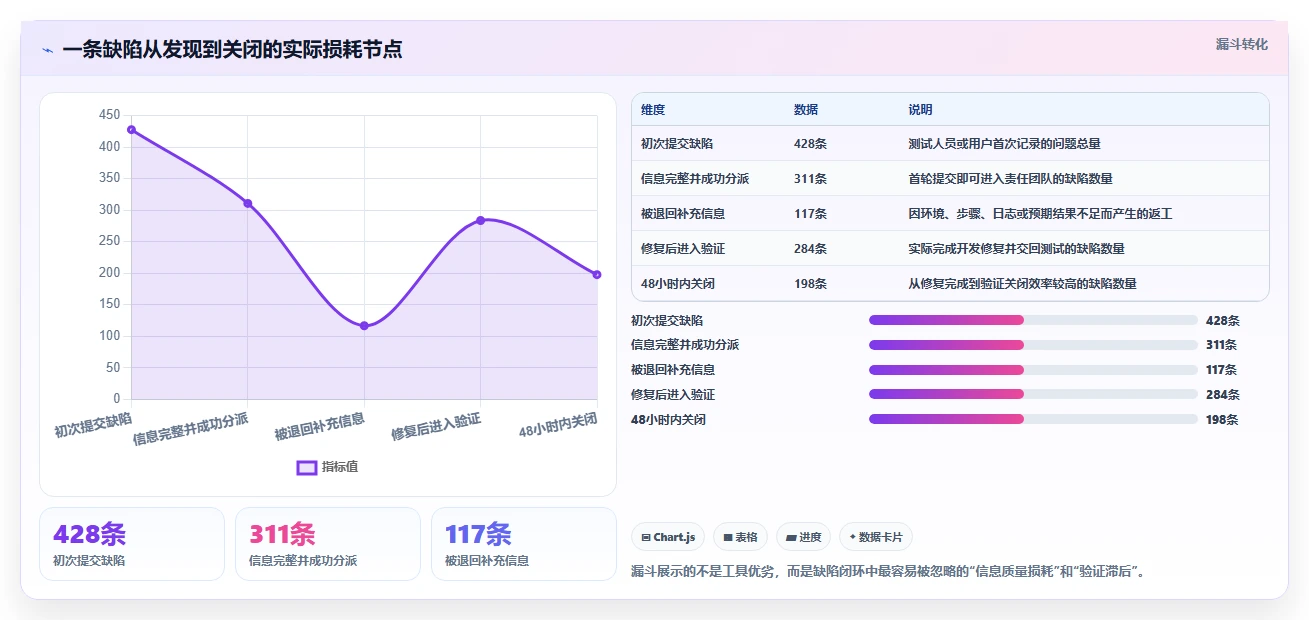Click the 198条 cell in the table
1309x620 pixels.
(810, 284)
